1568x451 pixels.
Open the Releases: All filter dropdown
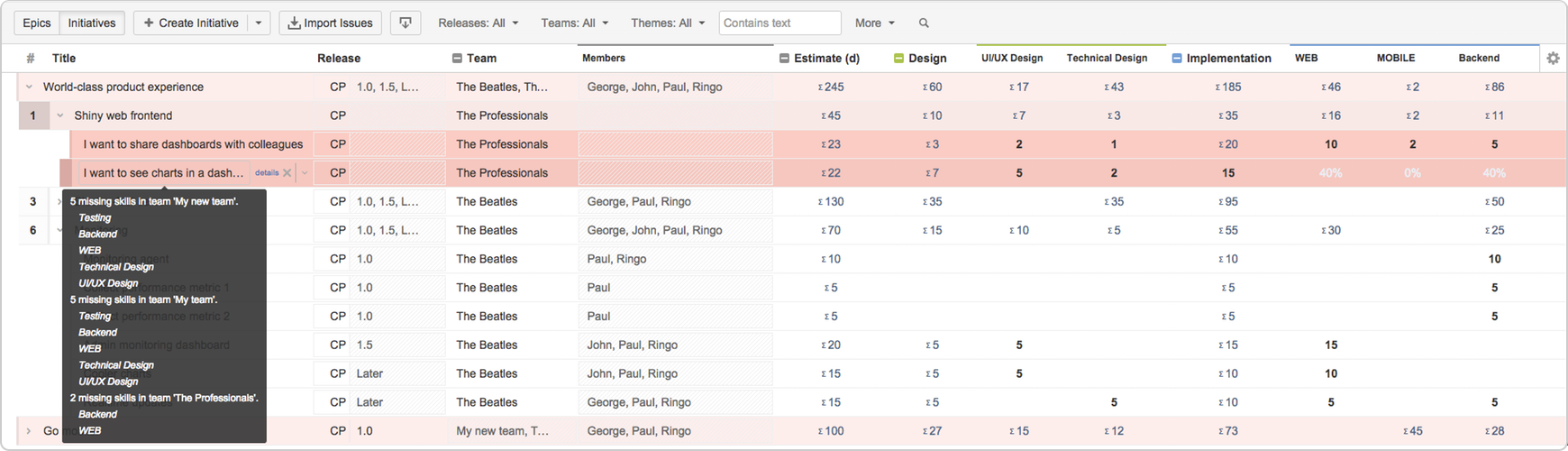(478, 23)
